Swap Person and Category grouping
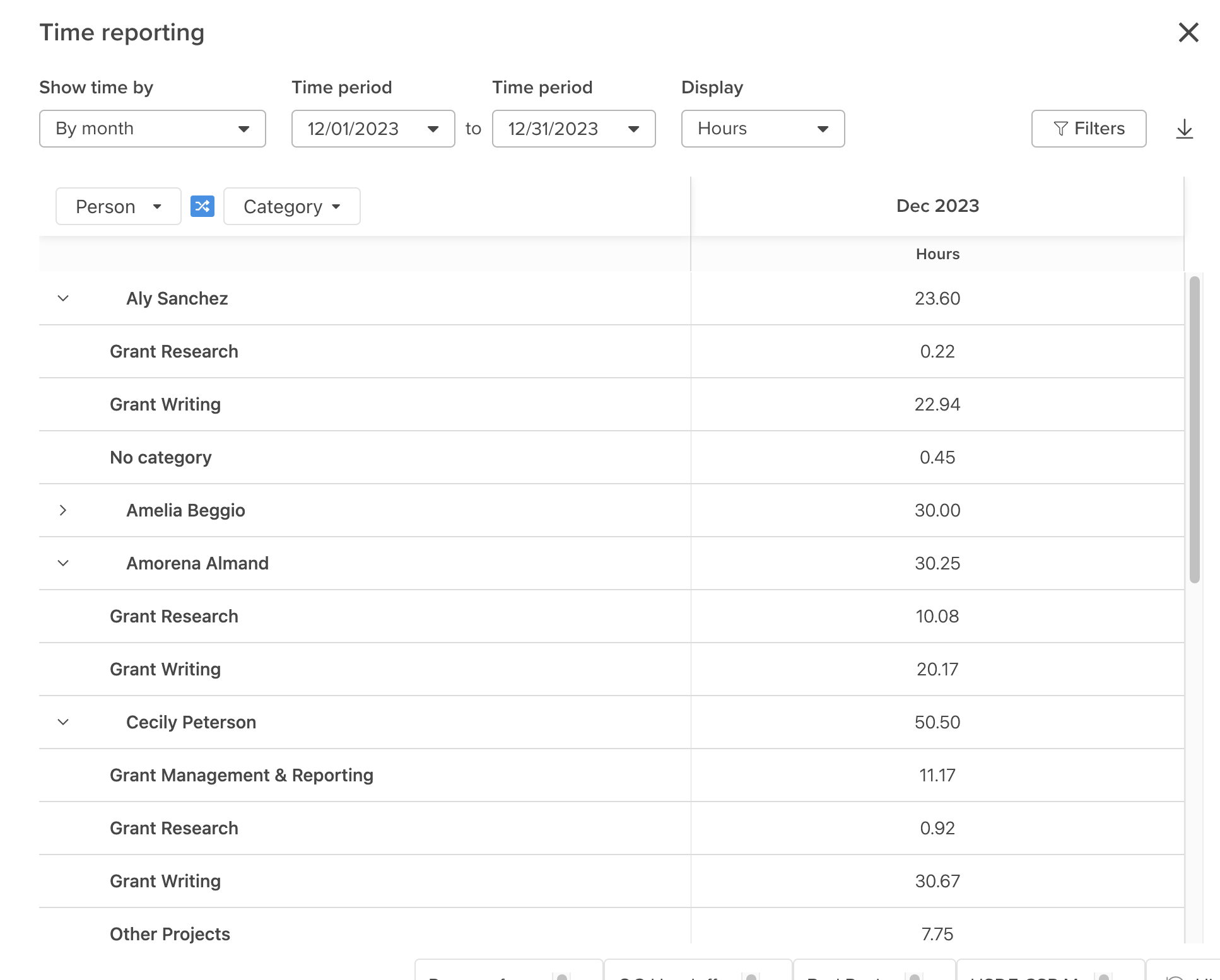This screenshot has width=1220, height=980. 202,206
